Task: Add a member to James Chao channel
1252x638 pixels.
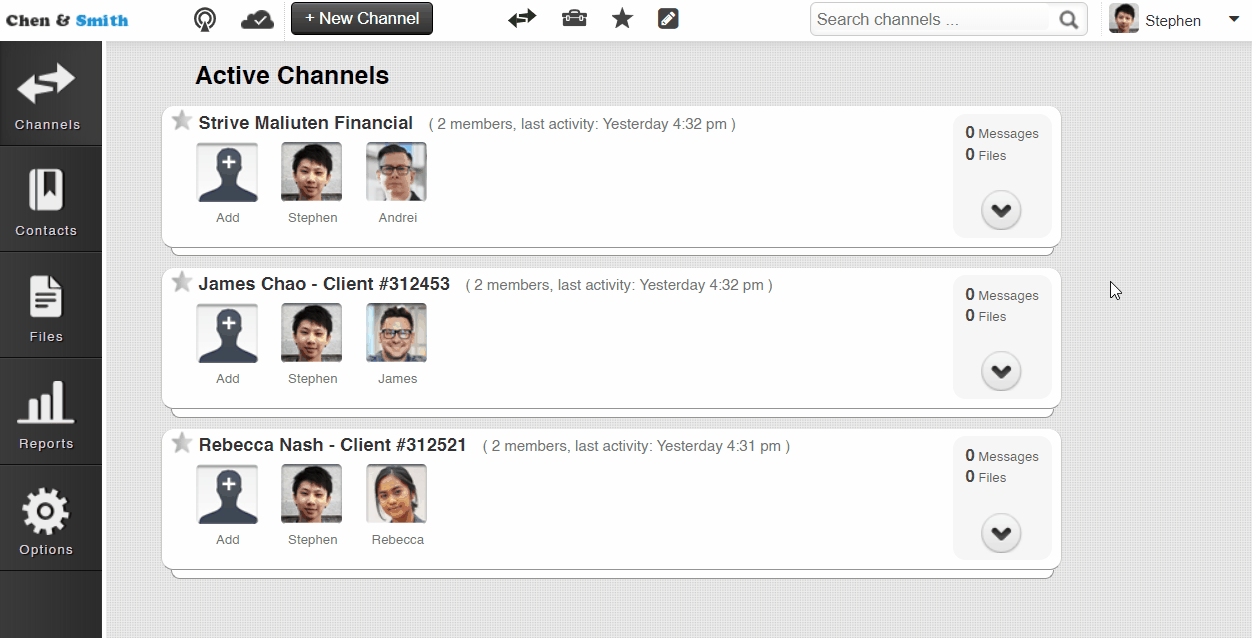Action: tap(227, 333)
